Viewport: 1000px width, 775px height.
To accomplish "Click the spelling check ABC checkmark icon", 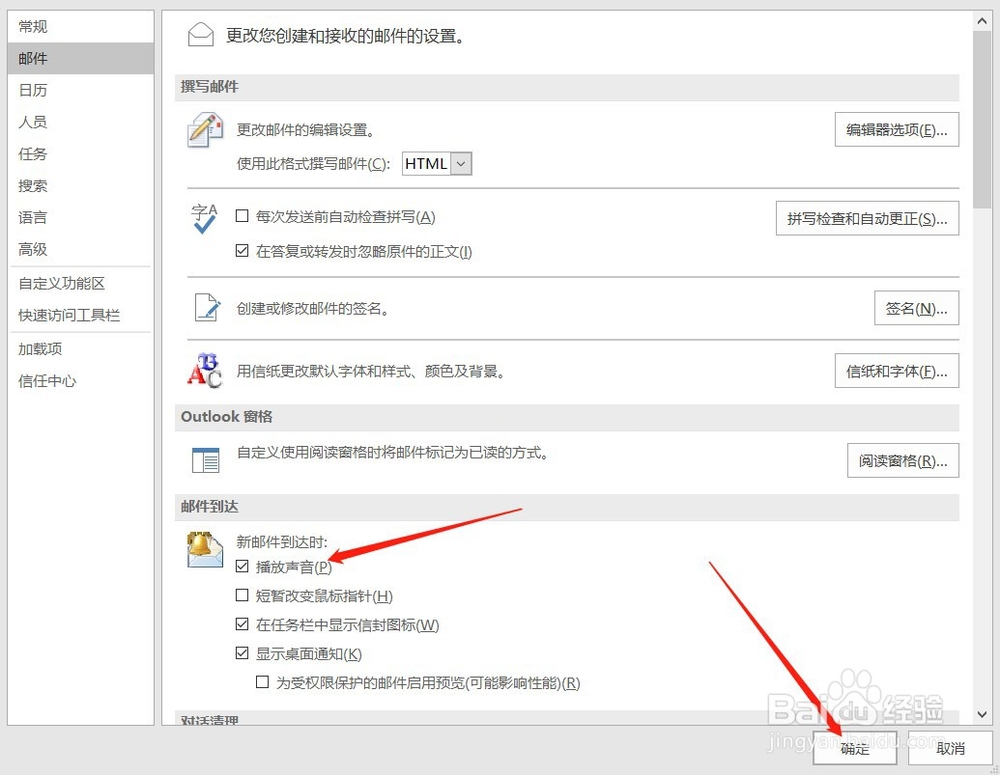I will (205, 218).
